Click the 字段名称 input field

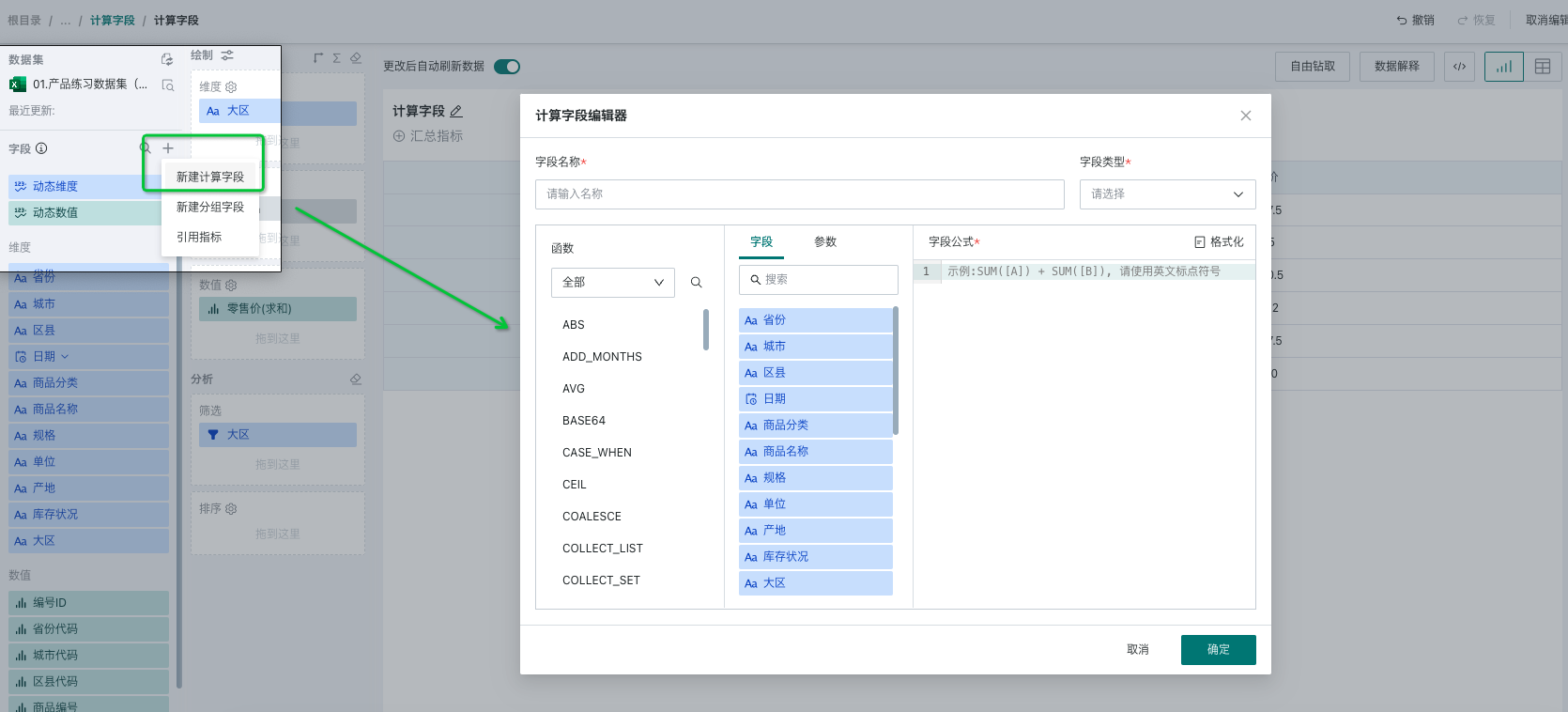(800, 194)
